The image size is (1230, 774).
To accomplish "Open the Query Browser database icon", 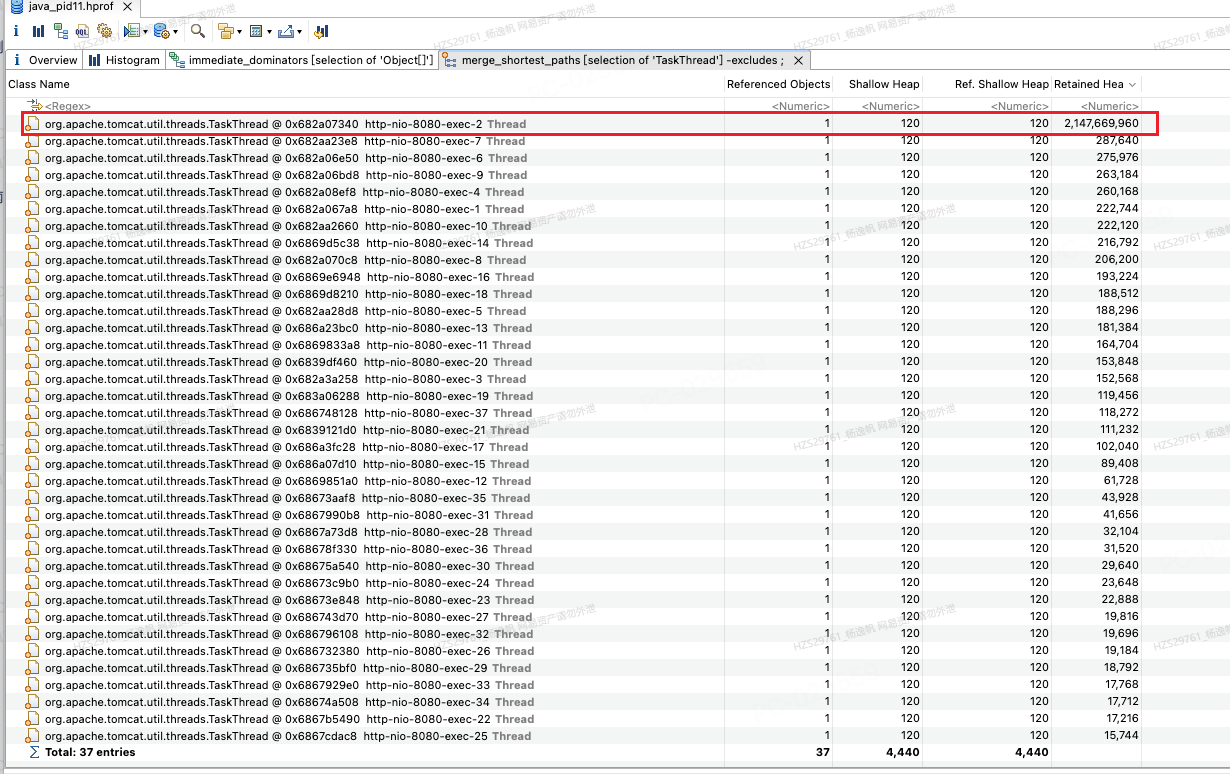I will pos(162,31).
